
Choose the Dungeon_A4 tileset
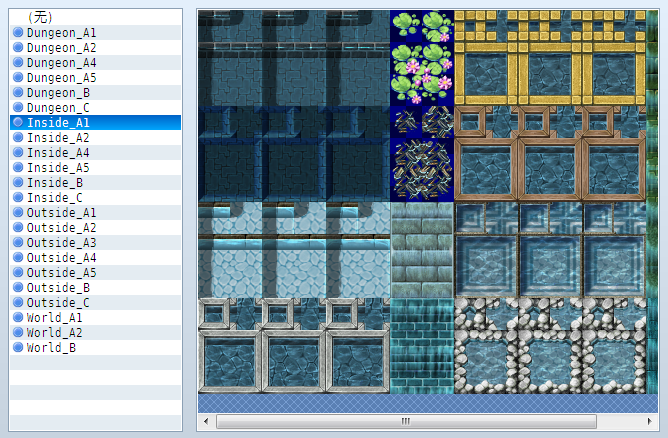point(95,63)
